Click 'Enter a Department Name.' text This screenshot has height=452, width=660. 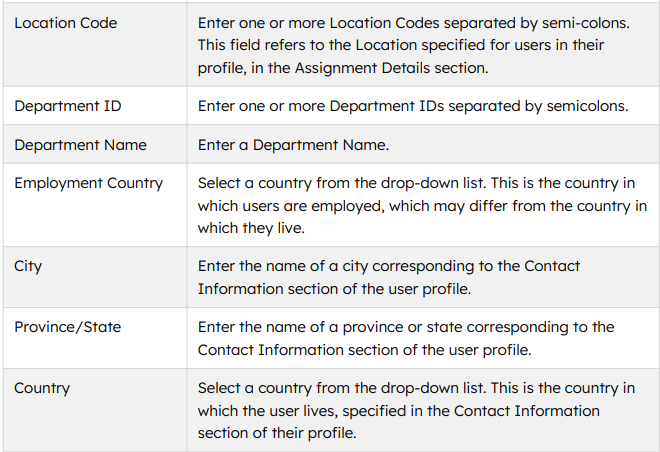tap(293, 145)
